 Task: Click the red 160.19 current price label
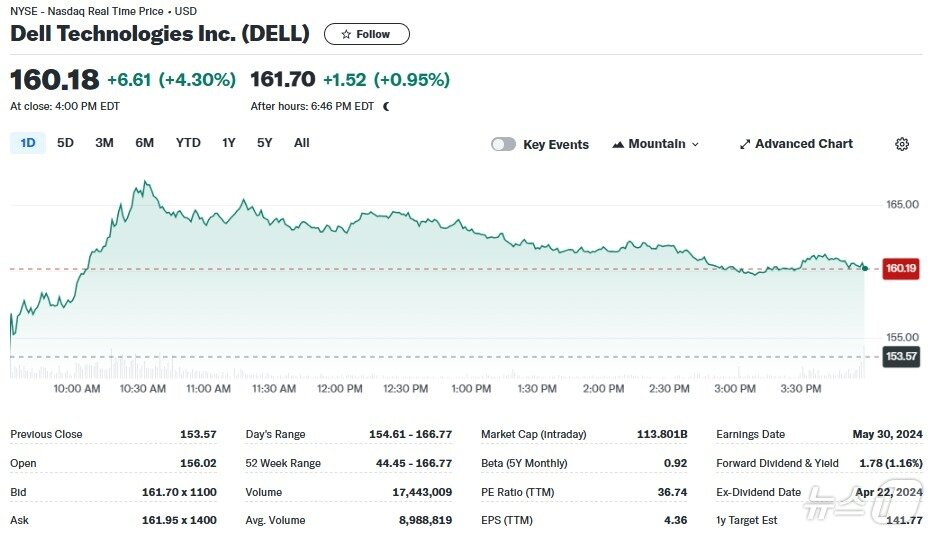pos(901,268)
